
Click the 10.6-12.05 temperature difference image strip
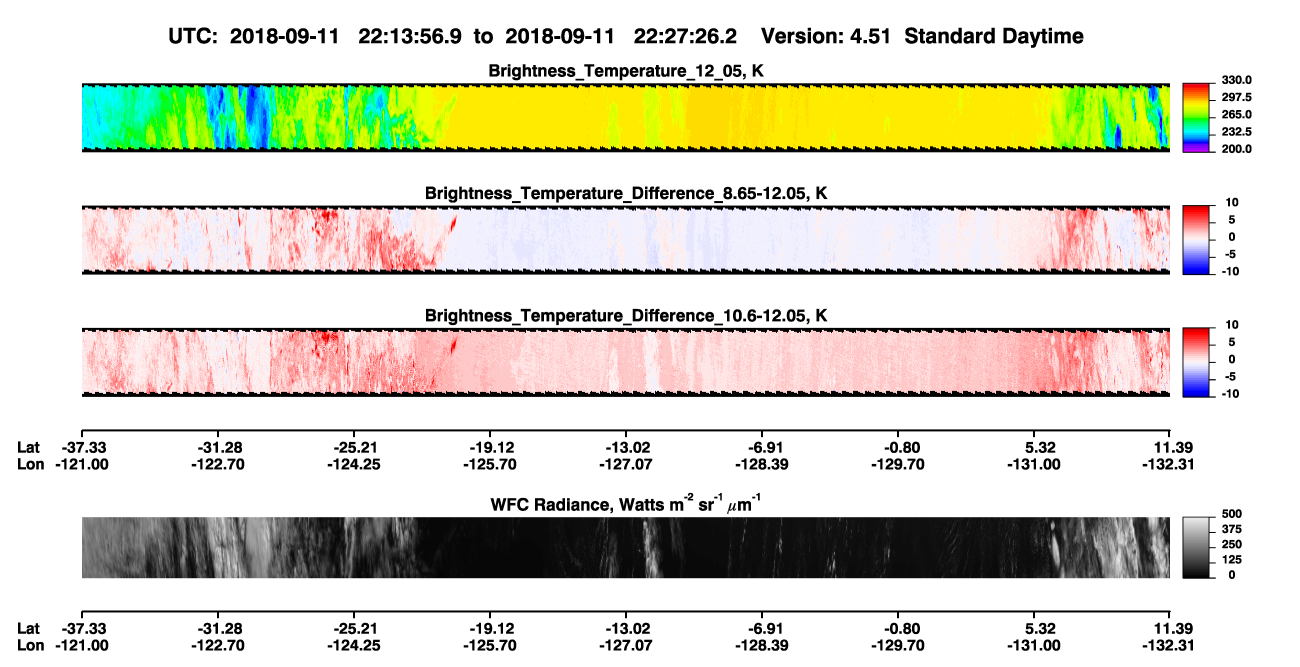point(625,361)
